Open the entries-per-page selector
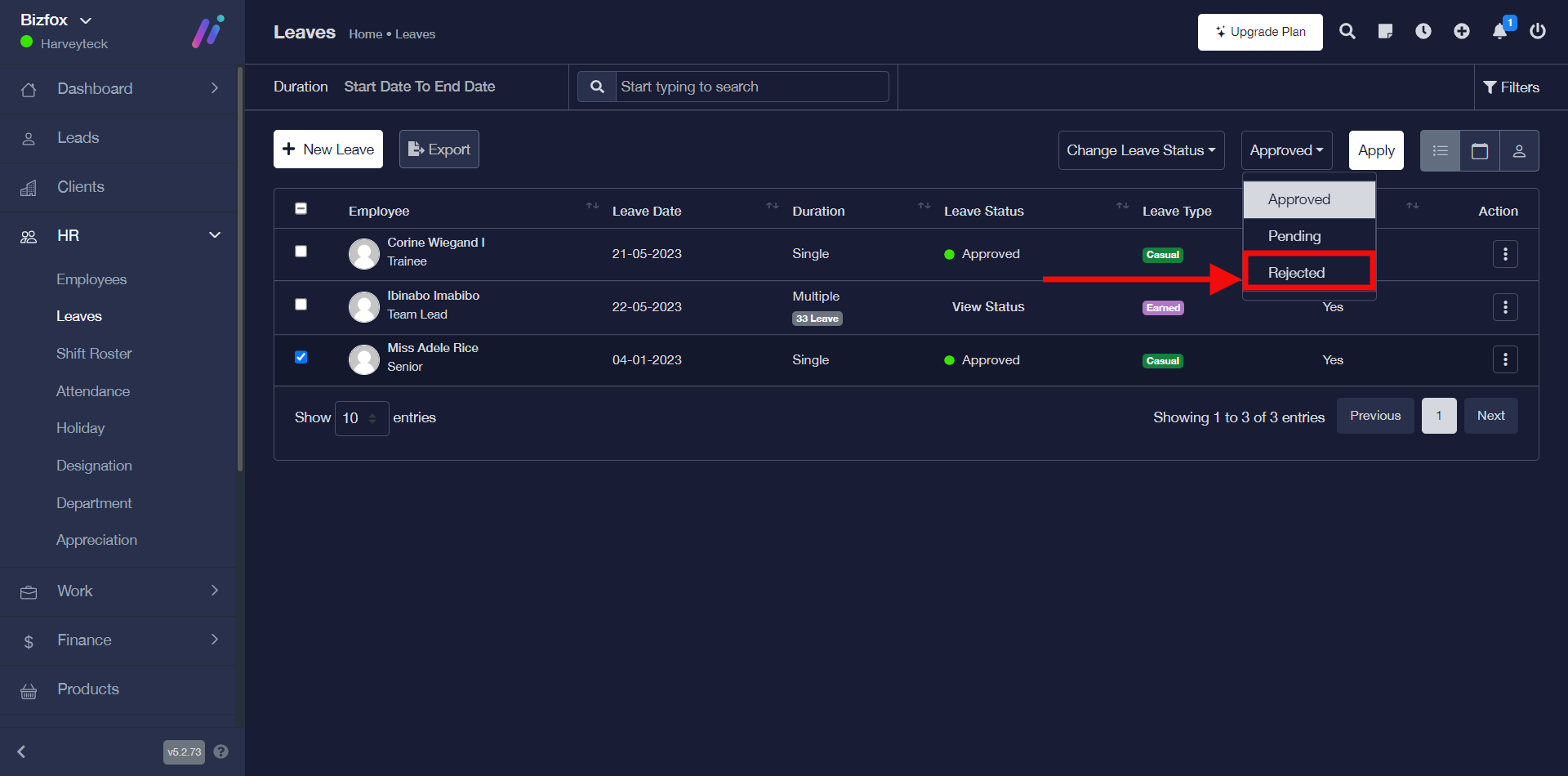The height and width of the screenshot is (776, 1568). click(x=361, y=418)
